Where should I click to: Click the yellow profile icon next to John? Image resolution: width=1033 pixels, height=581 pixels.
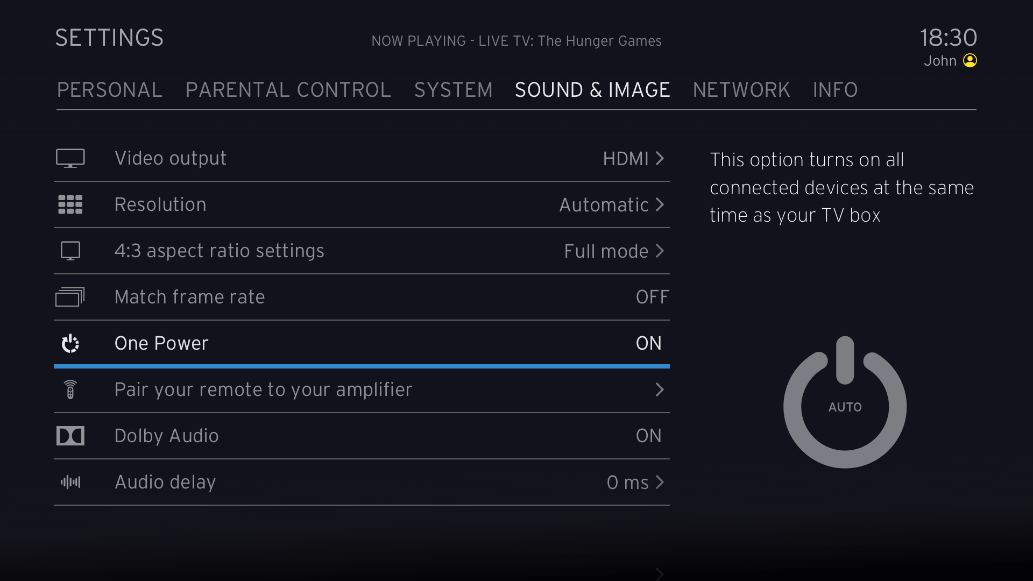[x=969, y=61]
